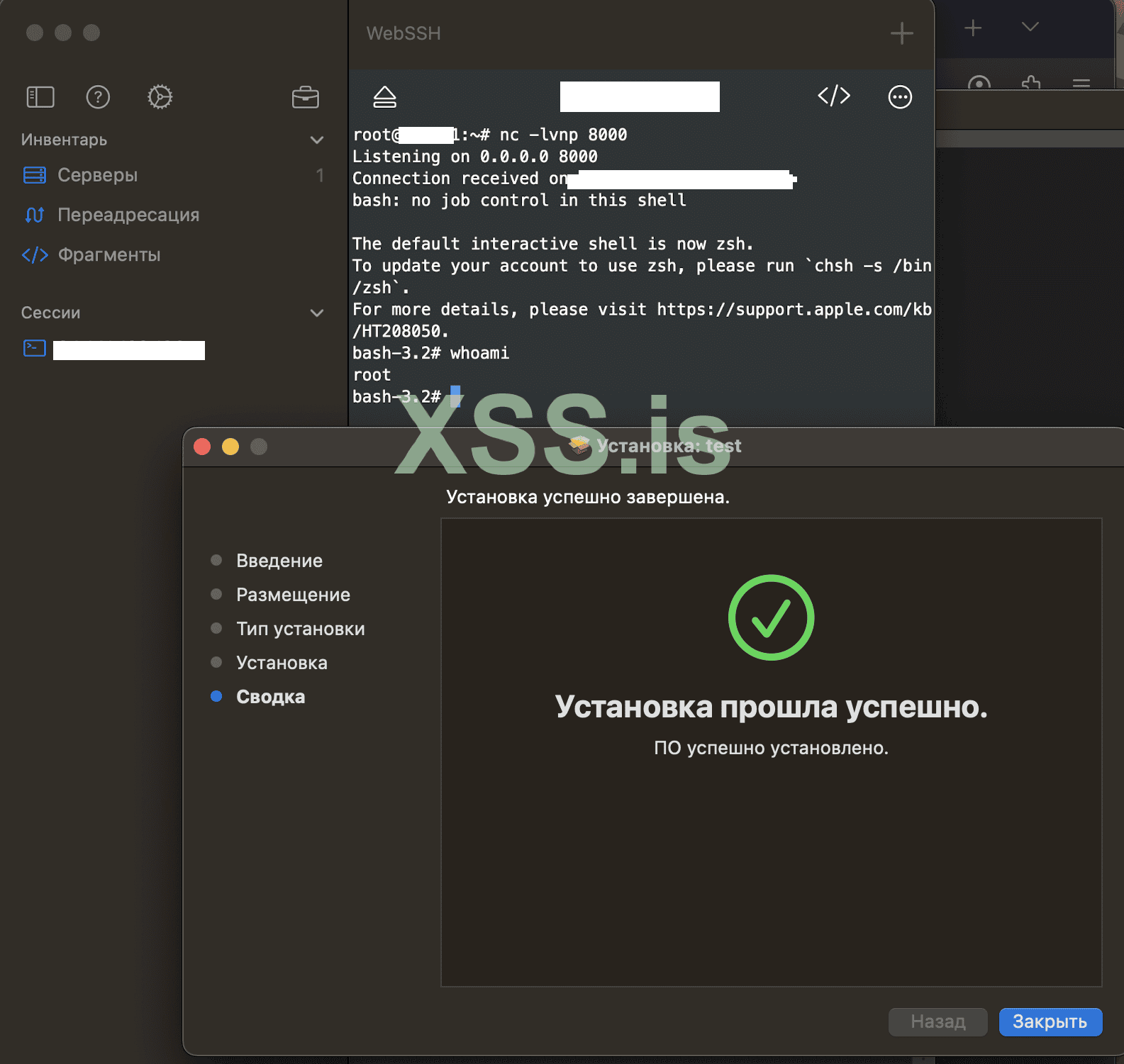Select the Сводка installer step
This screenshot has height=1064, width=1124.
click(x=271, y=697)
